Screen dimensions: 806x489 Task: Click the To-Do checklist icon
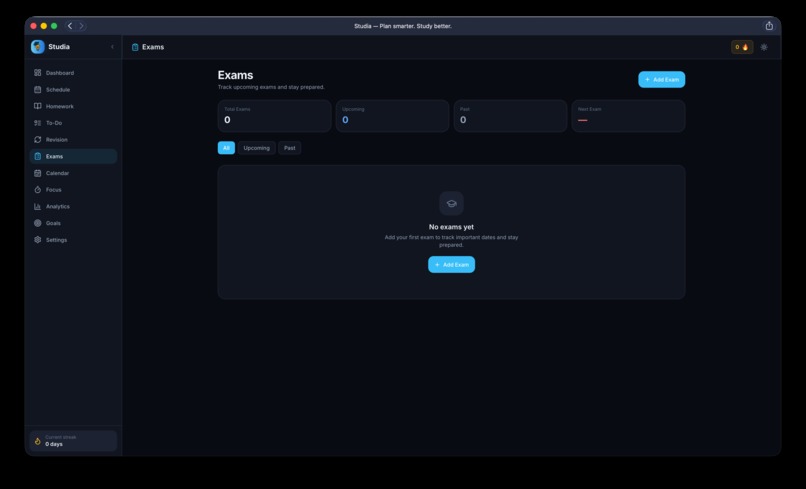coord(38,123)
